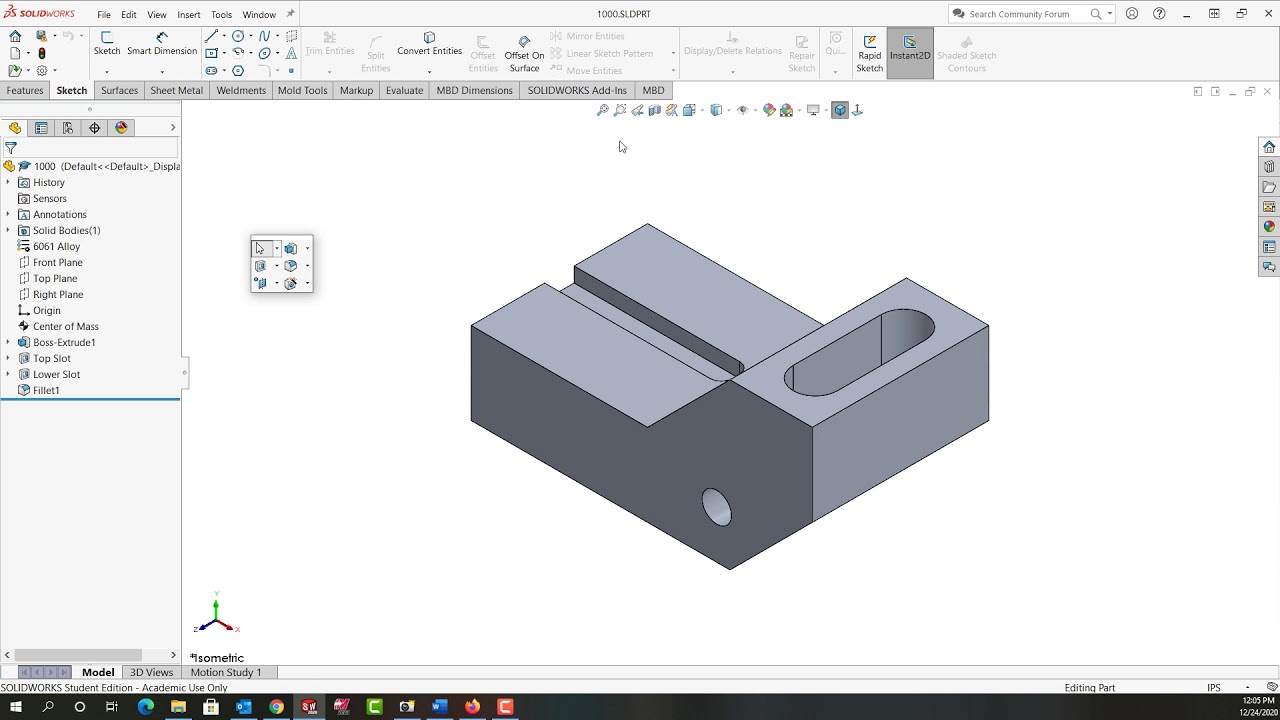Click the Search Community Forum box
Viewport: 1280px width, 720px height.
[1030, 14]
